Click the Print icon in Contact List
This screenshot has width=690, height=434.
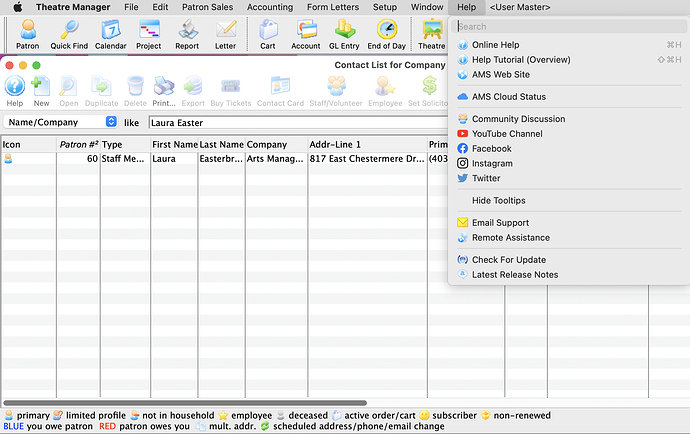[164, 91]
